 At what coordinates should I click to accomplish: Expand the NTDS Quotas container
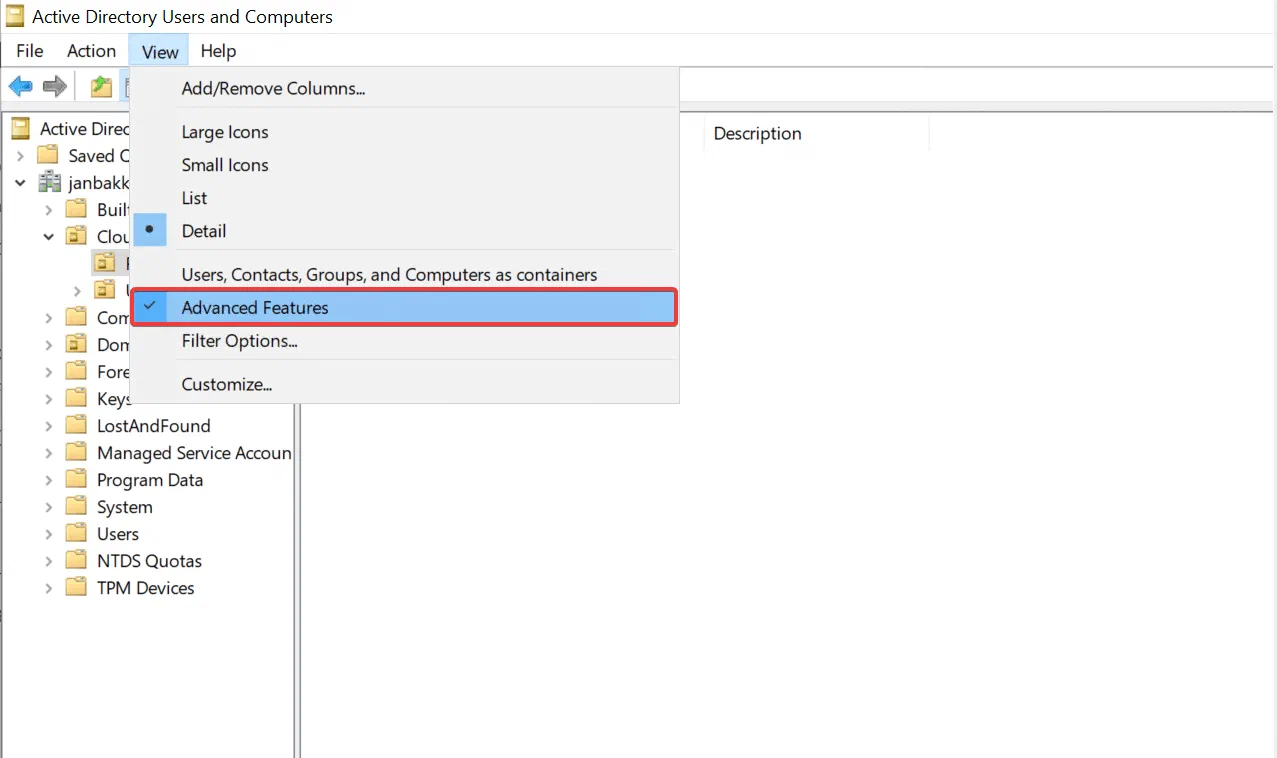pyautogui.click(x=48, y=561)
